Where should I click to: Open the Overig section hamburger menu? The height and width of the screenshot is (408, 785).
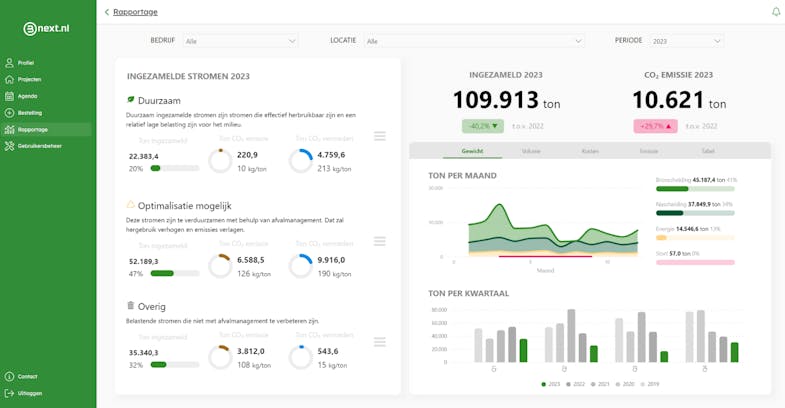coord(380,342)
